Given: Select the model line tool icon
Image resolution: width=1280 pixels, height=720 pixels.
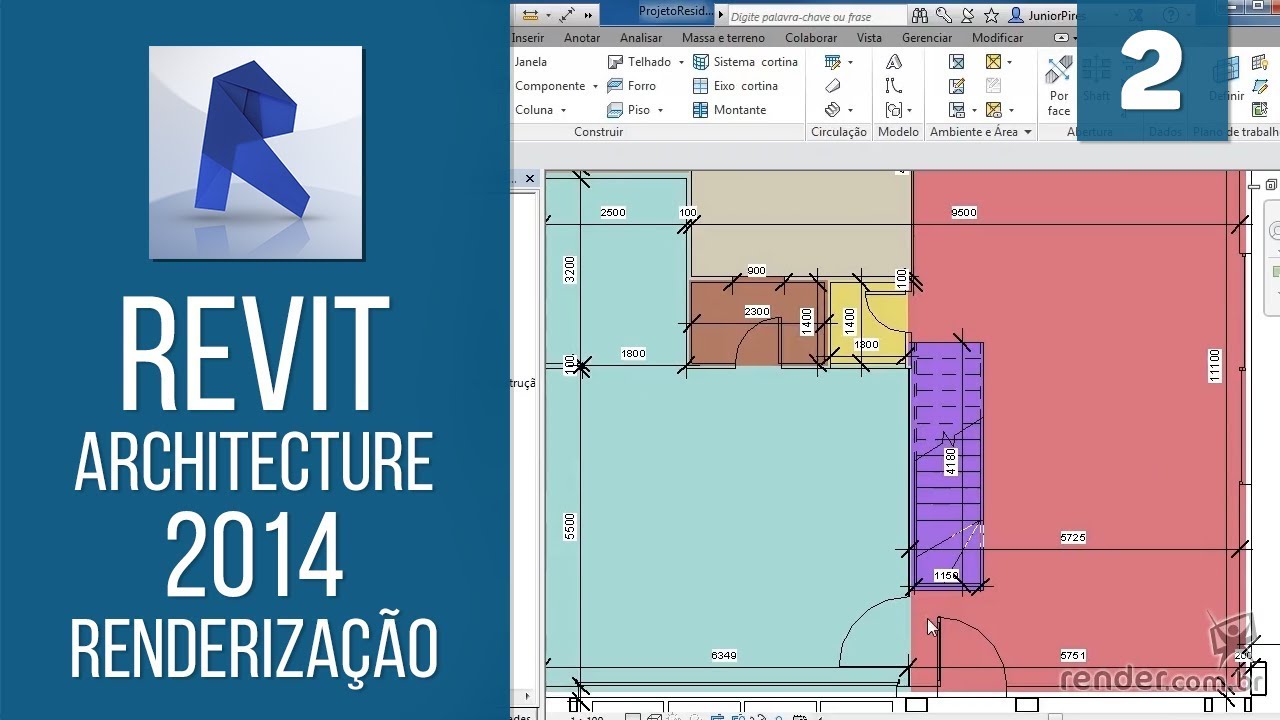Looking at the screenshot, I should (894, 86).
